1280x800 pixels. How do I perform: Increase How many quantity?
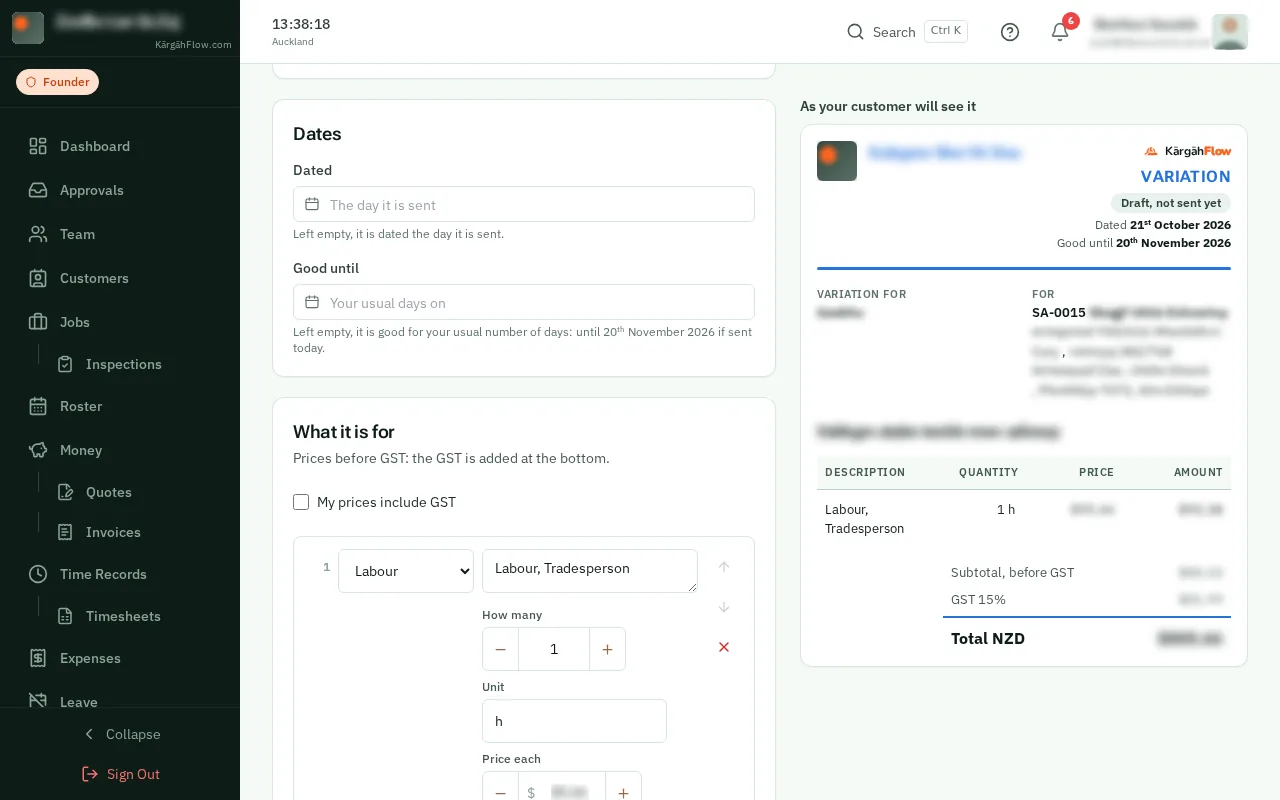[x=607, y=649]
